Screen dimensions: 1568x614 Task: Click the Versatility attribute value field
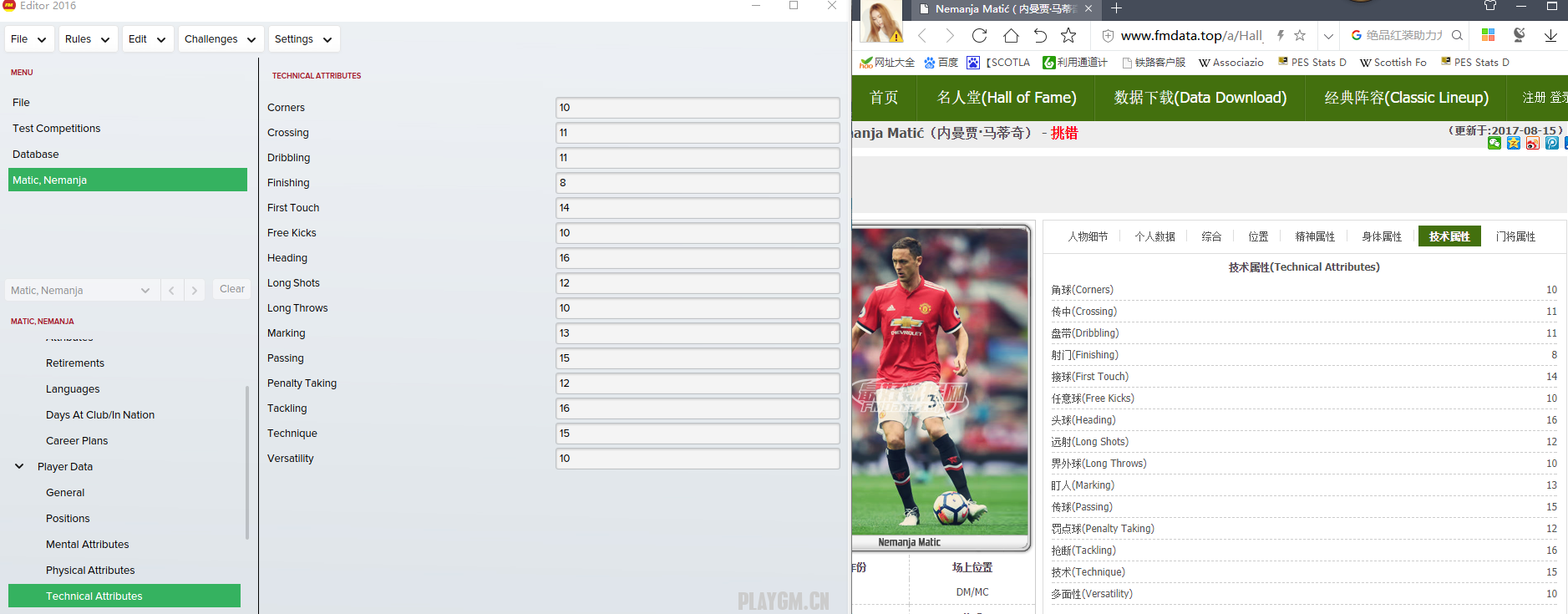coord(698,459)
